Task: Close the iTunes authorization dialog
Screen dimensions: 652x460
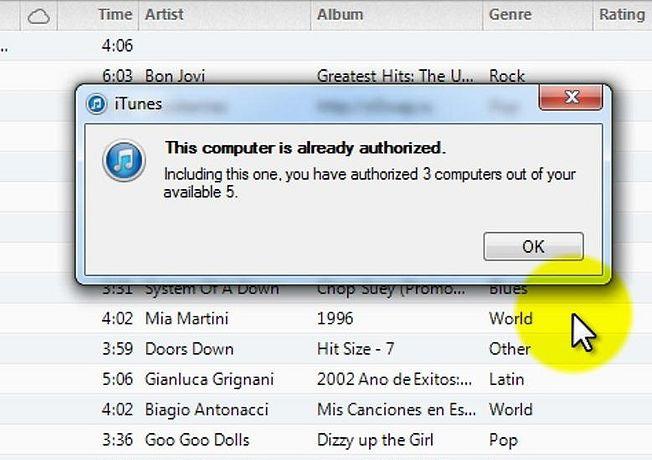Action: point(570,97)
